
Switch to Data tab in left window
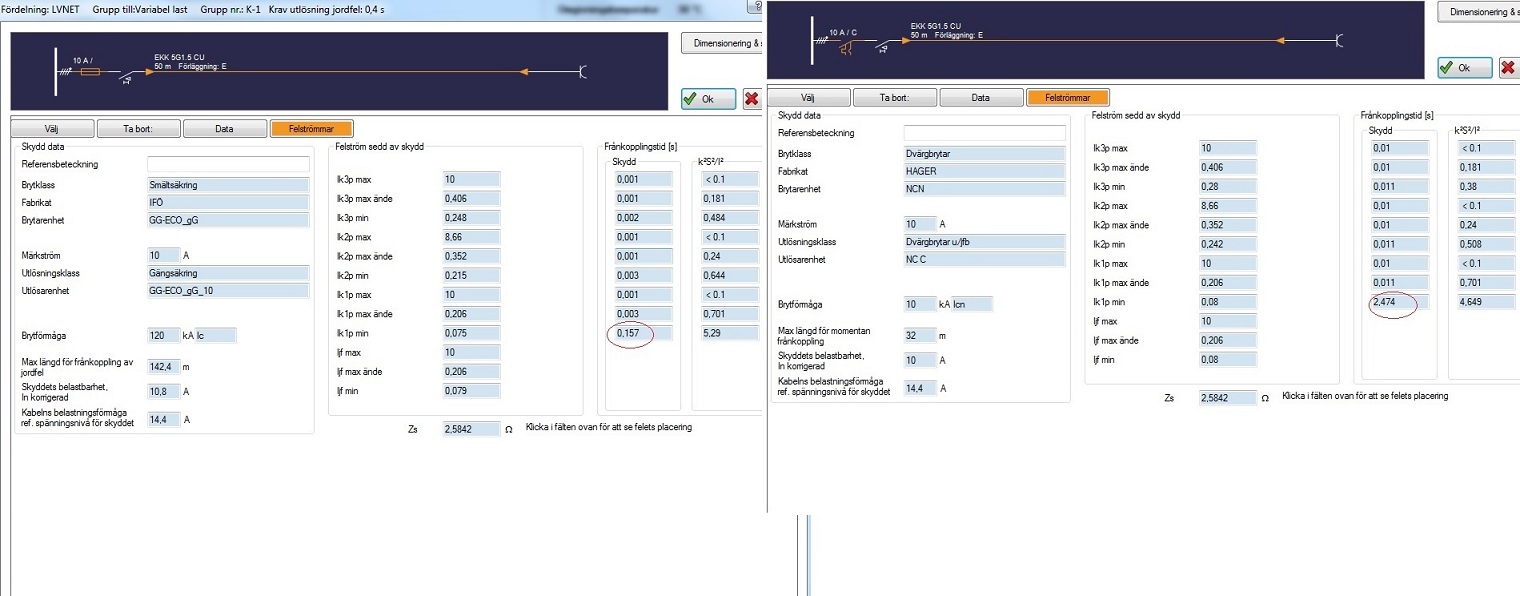click(x=225, y=129)
